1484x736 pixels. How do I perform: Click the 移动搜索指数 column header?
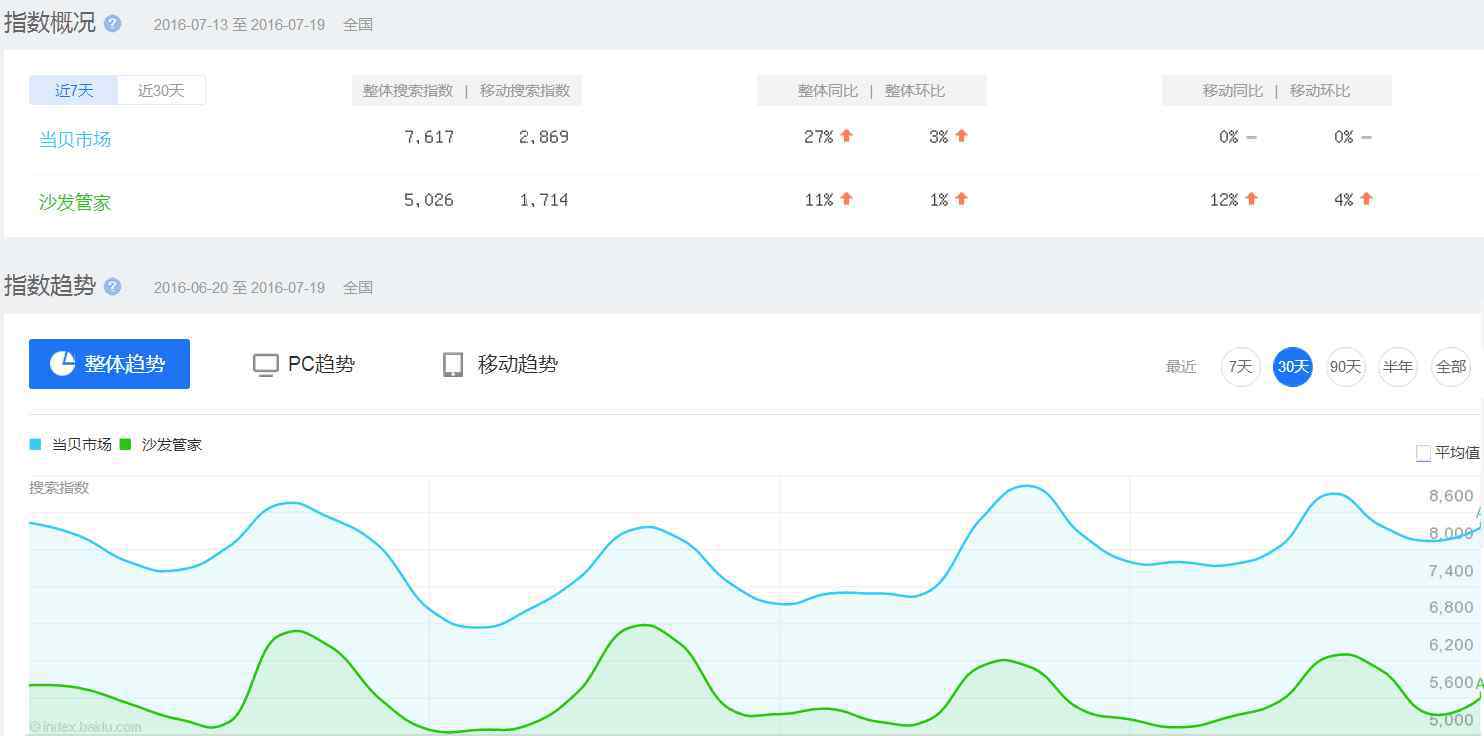[x=525, y=91]
